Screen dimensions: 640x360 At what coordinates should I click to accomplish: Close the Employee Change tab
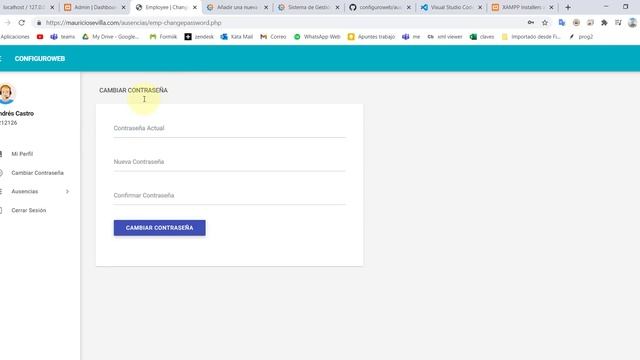tap(195, 7)
